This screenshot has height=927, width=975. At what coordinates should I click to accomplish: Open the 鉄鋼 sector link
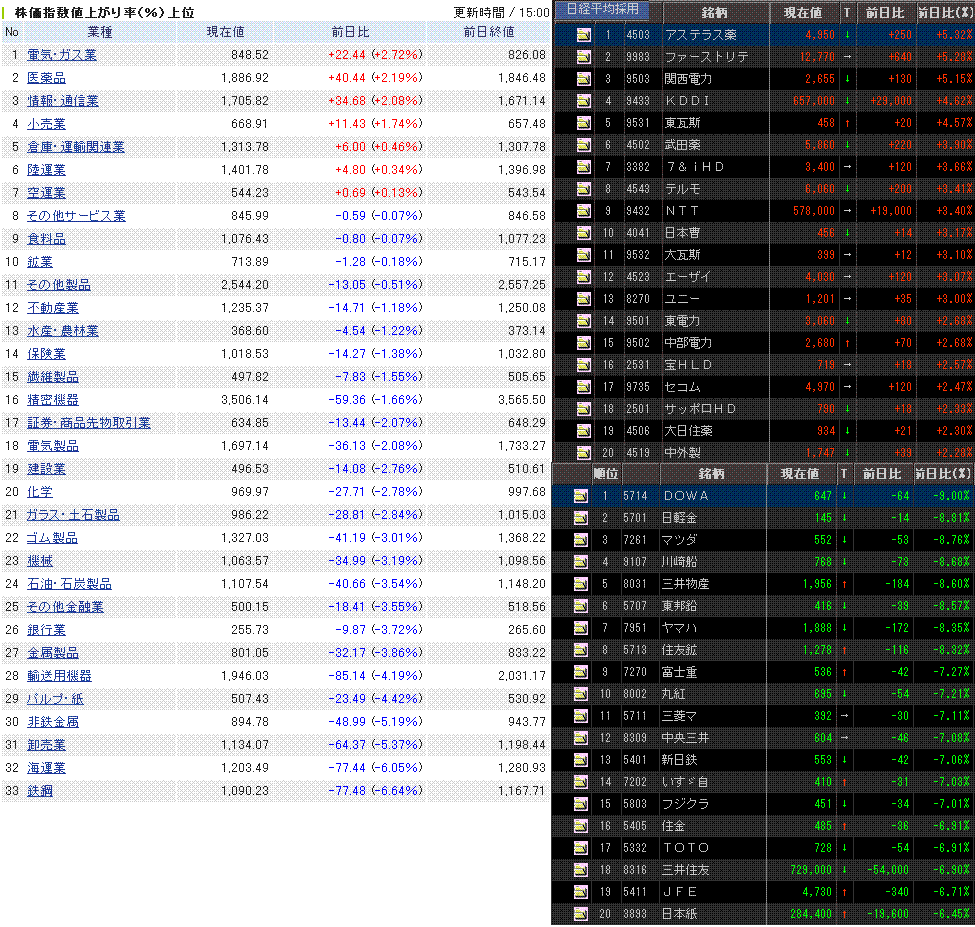(39, 791)
